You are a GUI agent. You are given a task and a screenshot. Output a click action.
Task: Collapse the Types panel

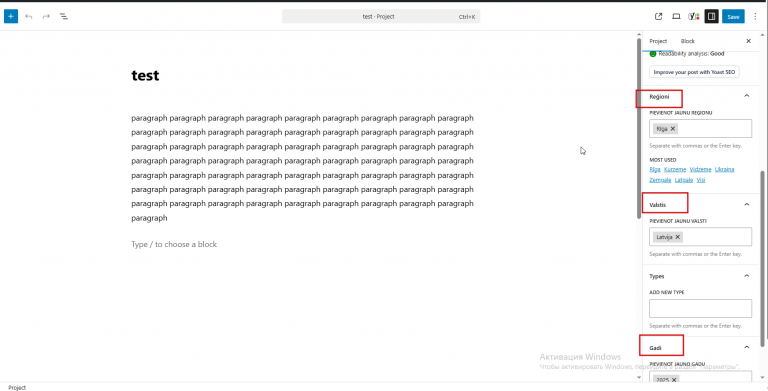746,276
